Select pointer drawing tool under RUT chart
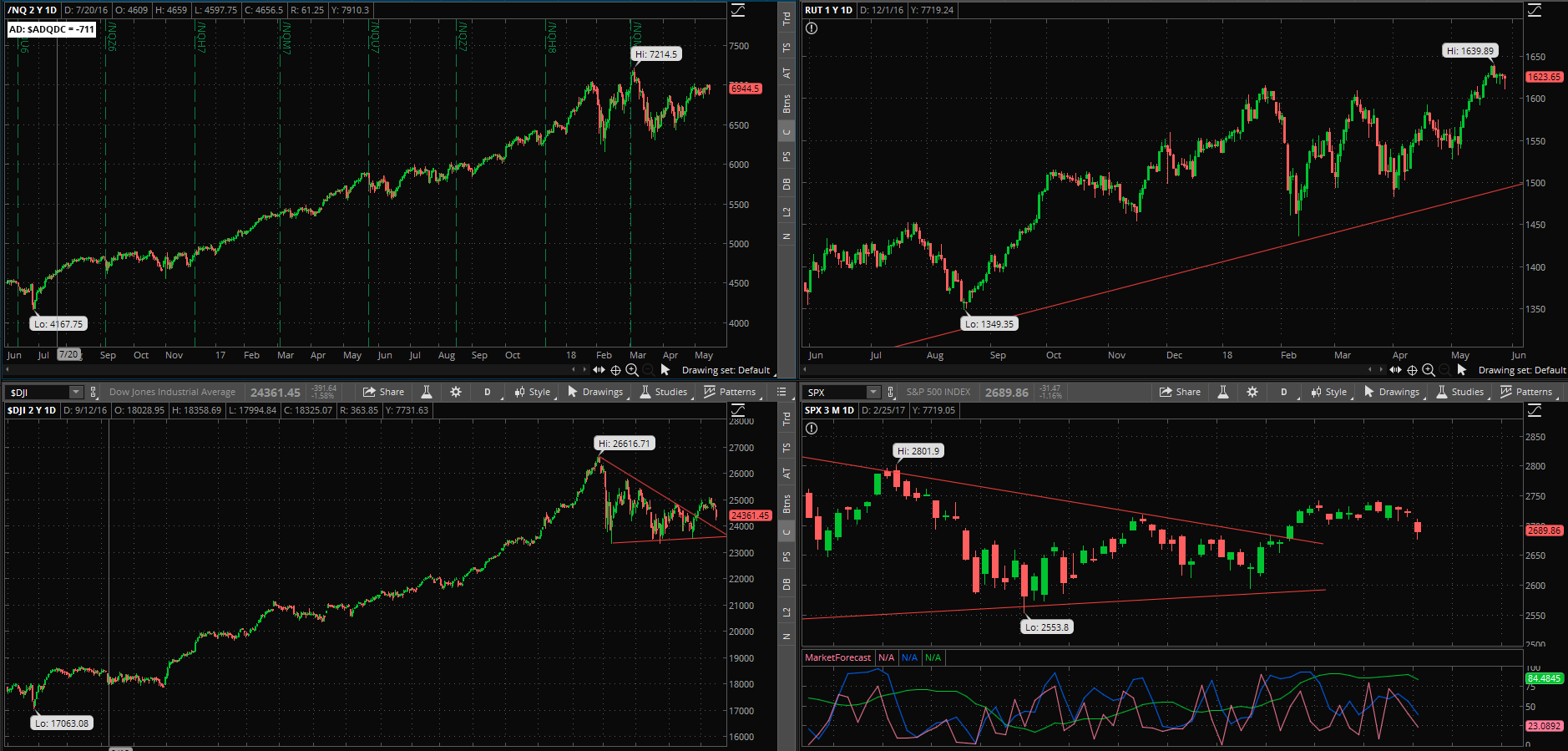This screenshot has width=1568, height=751. tap(1462, 369)
